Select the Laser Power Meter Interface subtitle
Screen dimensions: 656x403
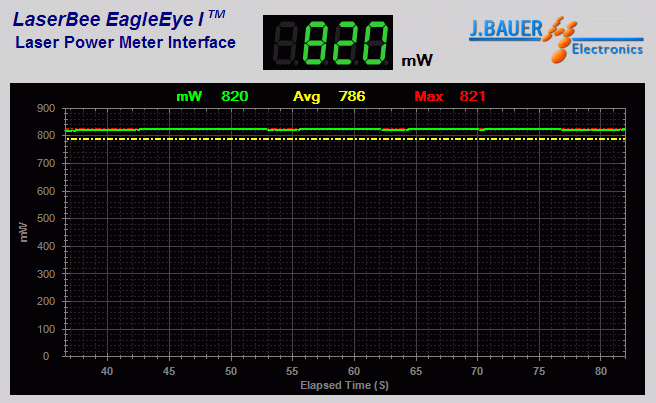[126, 42]
